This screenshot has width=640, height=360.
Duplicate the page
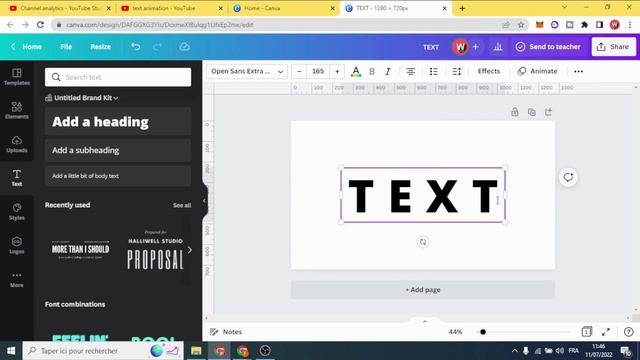pyautogui.click(x=531, y=112)
